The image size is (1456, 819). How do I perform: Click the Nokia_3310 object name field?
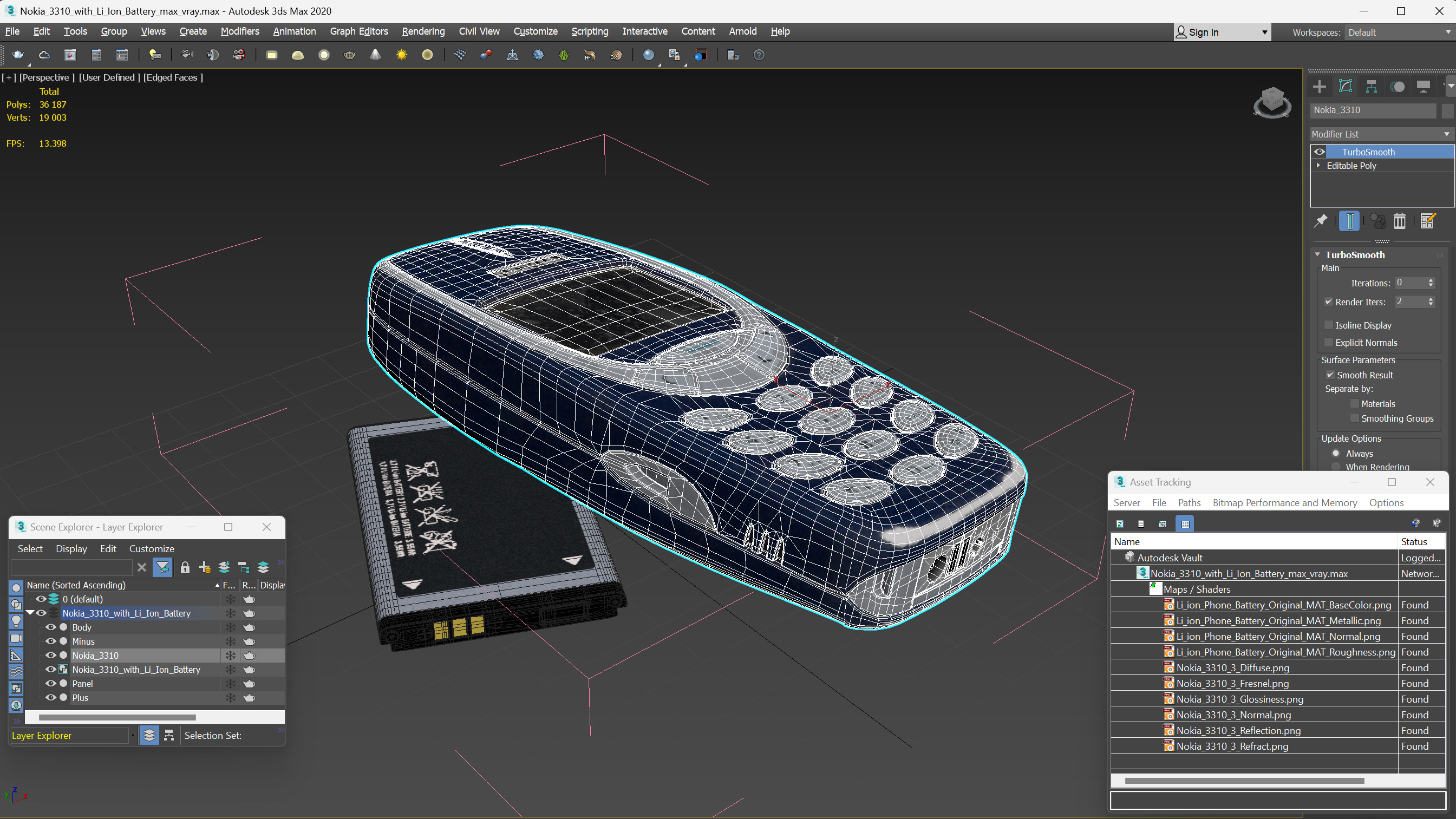pyautogui.click(x=1373, y=110)
